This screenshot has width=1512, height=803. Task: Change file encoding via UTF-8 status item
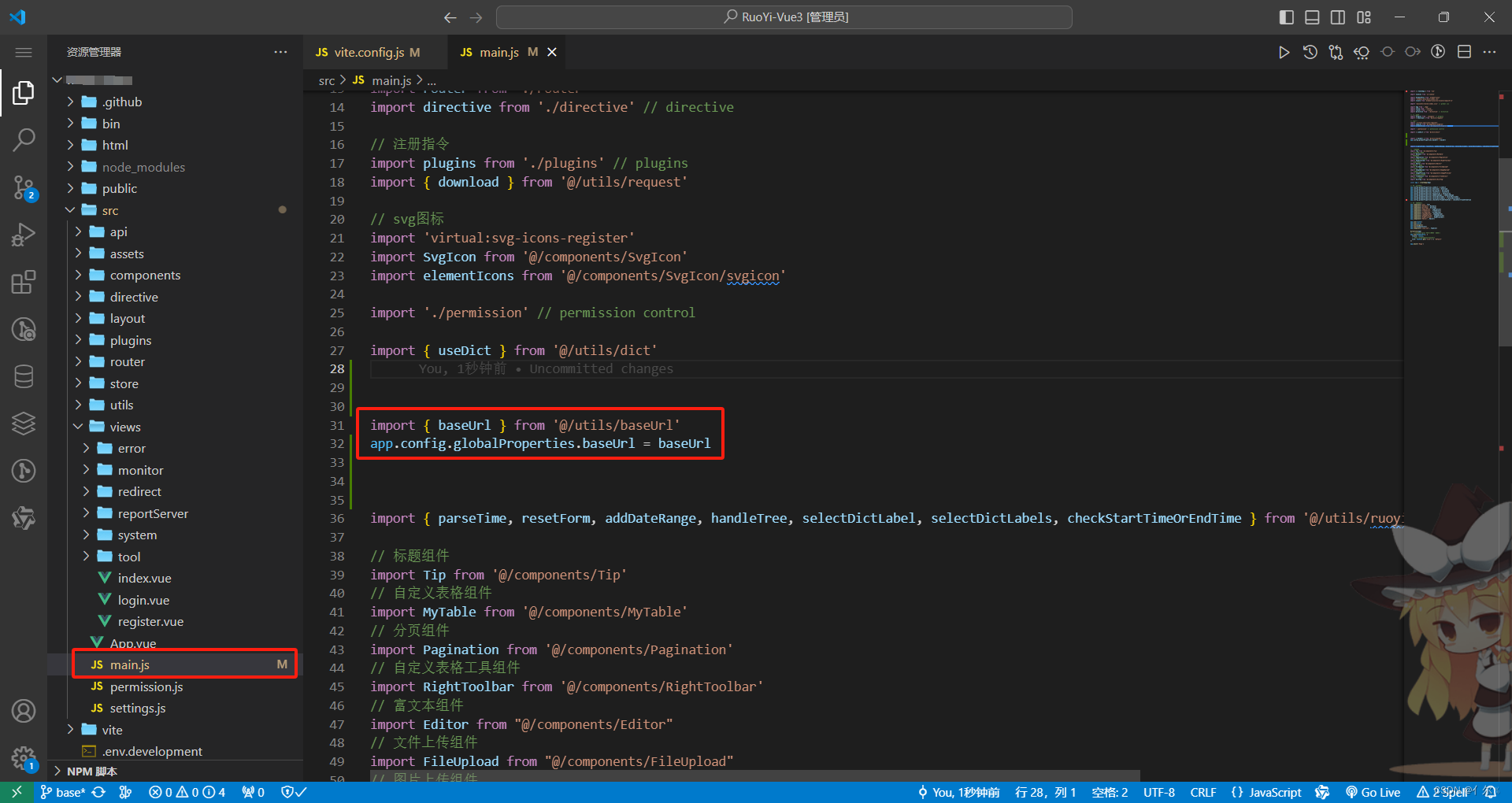pos(1158,792)
